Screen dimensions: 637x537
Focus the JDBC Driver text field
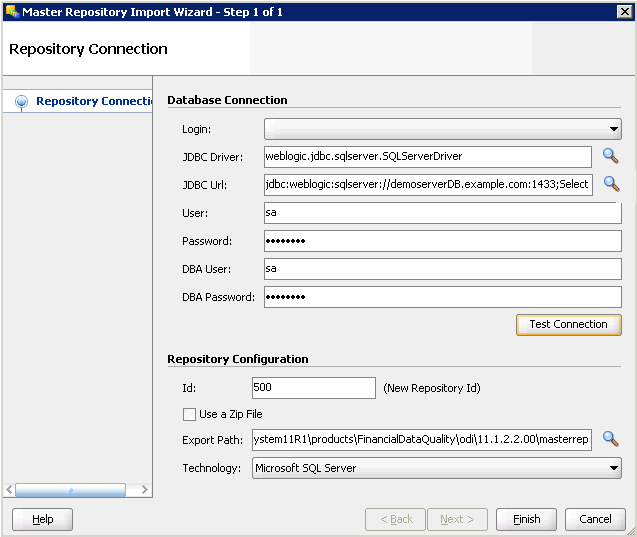click(428, 156)
